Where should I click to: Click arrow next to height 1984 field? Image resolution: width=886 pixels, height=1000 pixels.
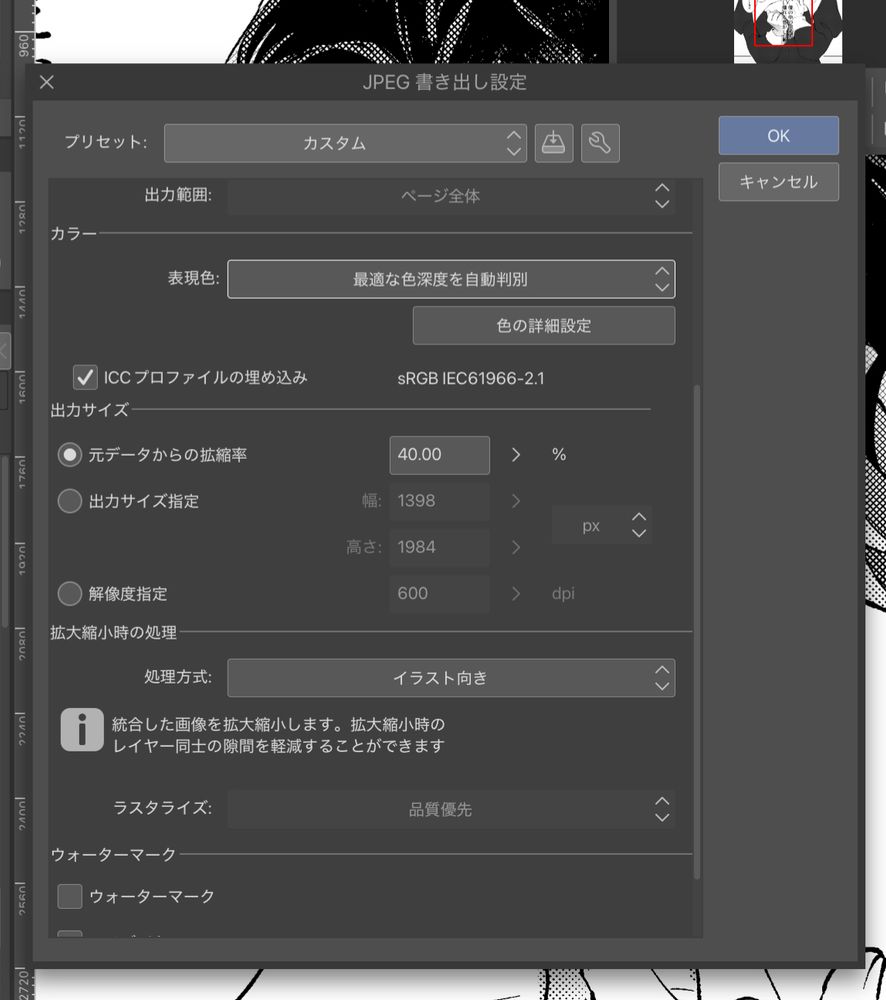click(516, 547)
